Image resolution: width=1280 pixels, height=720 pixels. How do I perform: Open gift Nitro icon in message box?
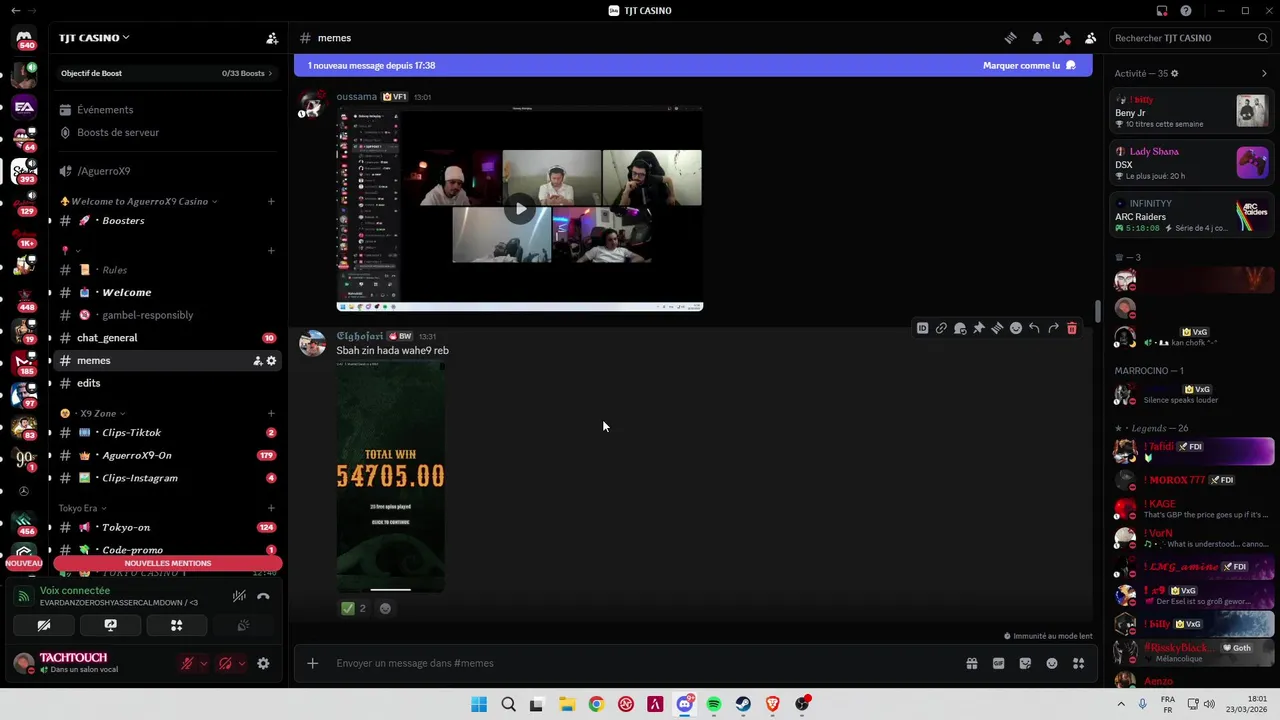(971, 663)
